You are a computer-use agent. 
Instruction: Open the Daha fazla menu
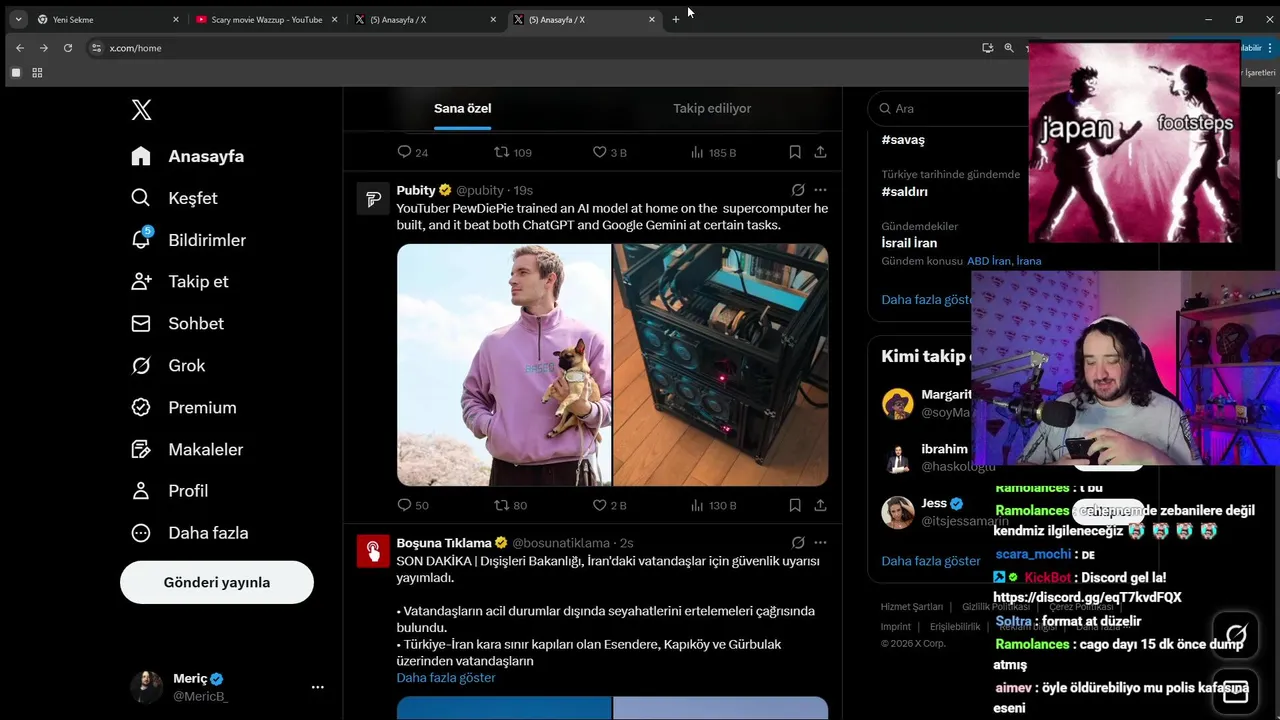[190, 533]
